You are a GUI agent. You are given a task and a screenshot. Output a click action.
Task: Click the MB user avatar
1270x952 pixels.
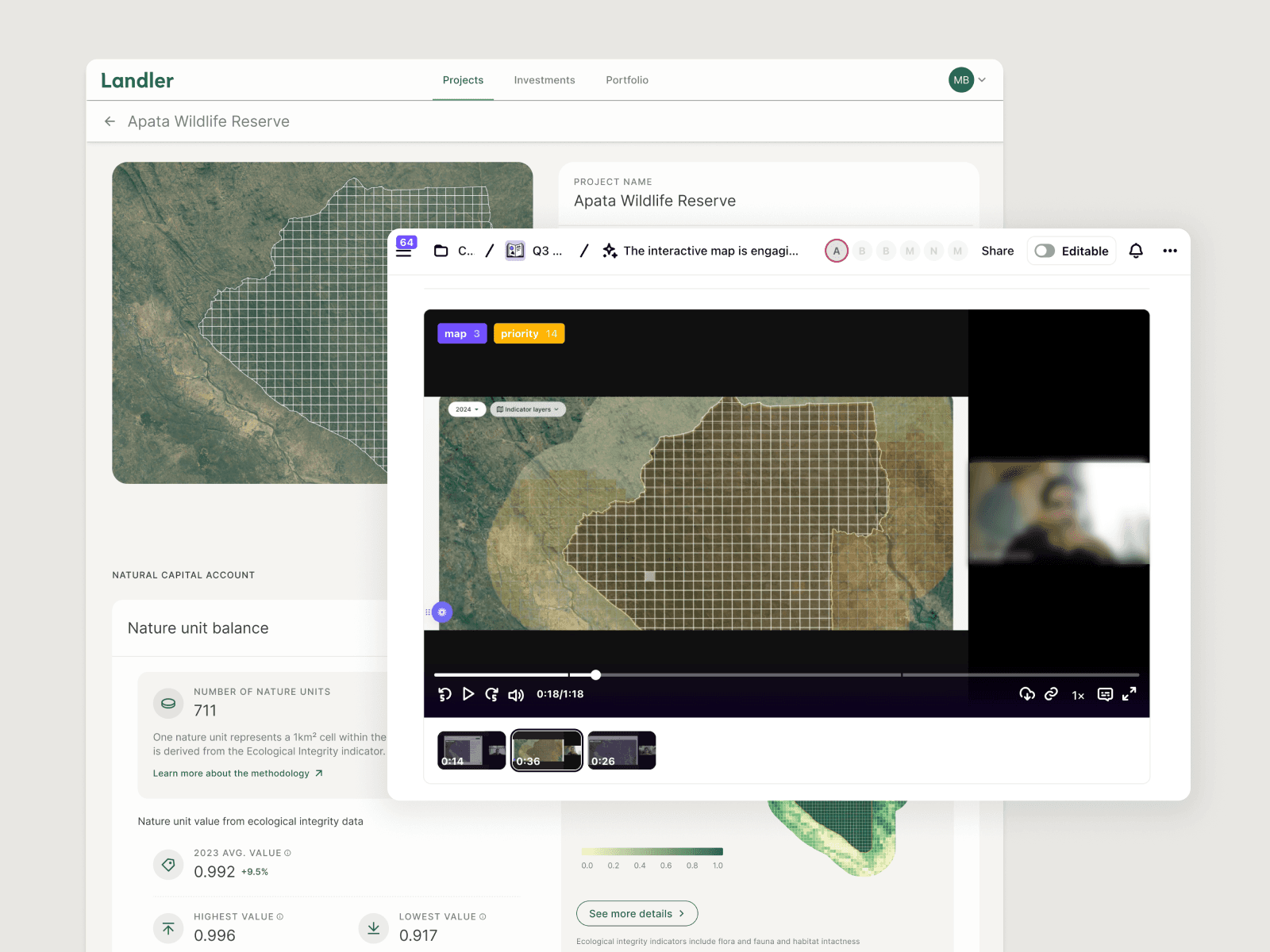961,80
